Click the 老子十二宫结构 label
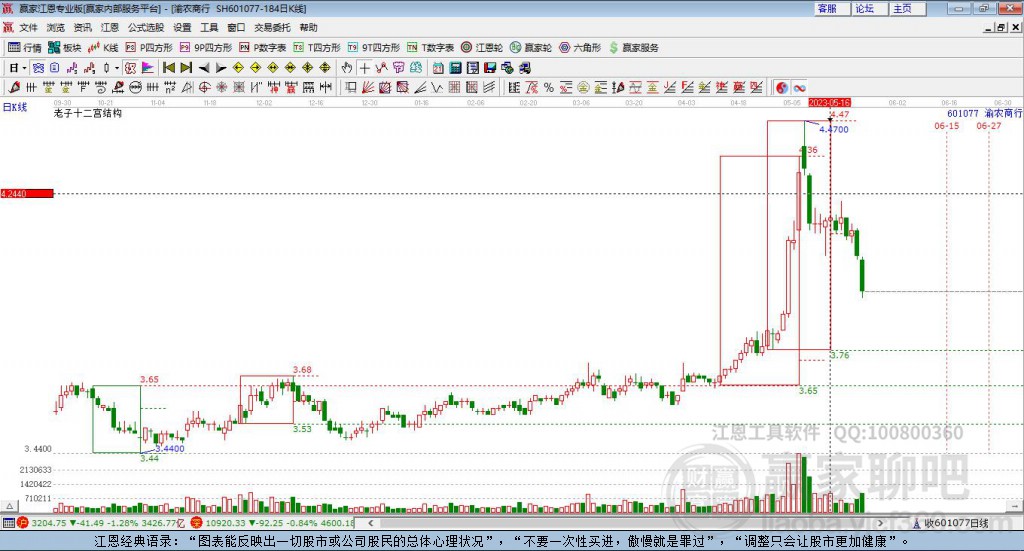The image size is (1024, 551). [88, 113]
